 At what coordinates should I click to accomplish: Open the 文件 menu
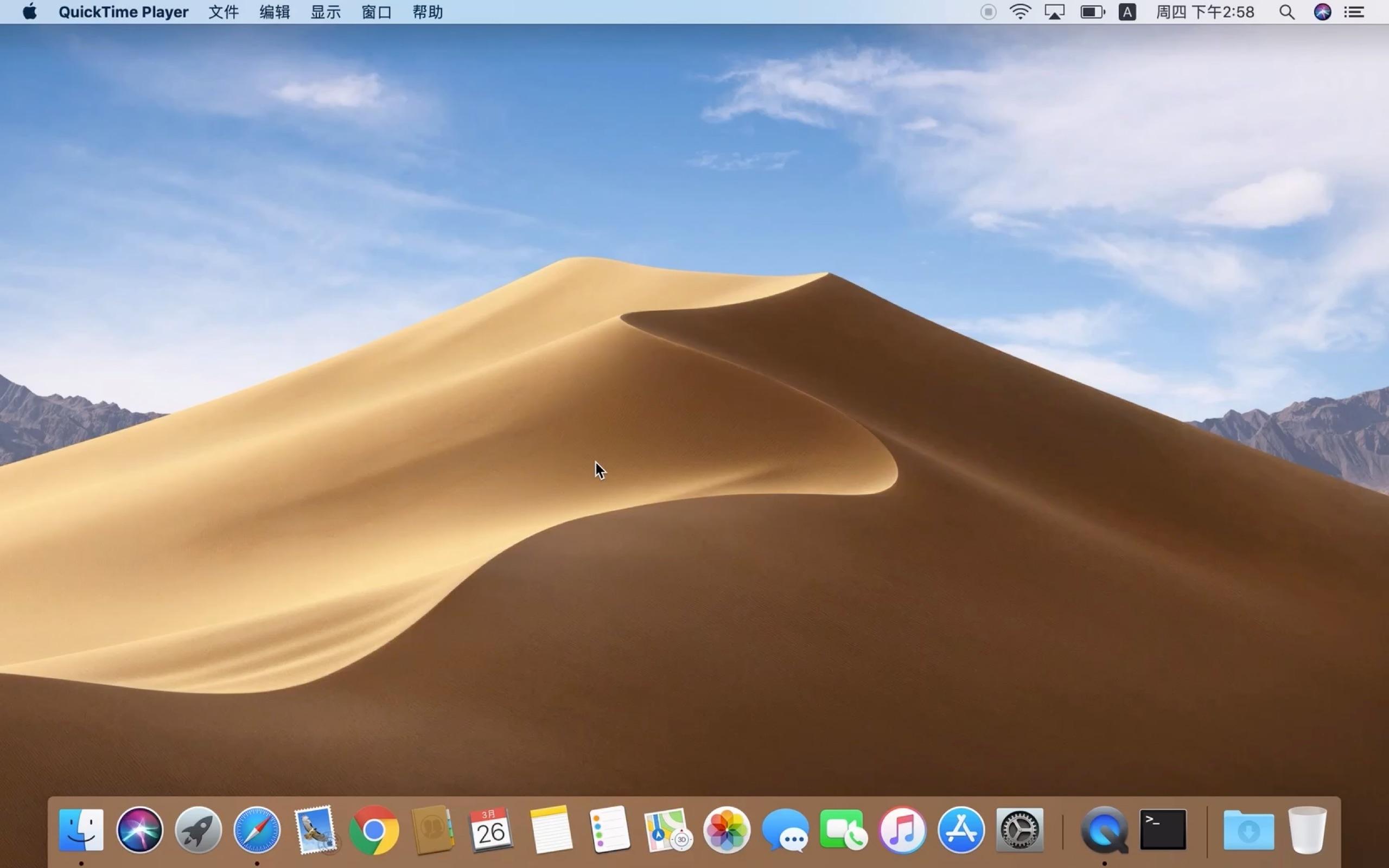224,12
